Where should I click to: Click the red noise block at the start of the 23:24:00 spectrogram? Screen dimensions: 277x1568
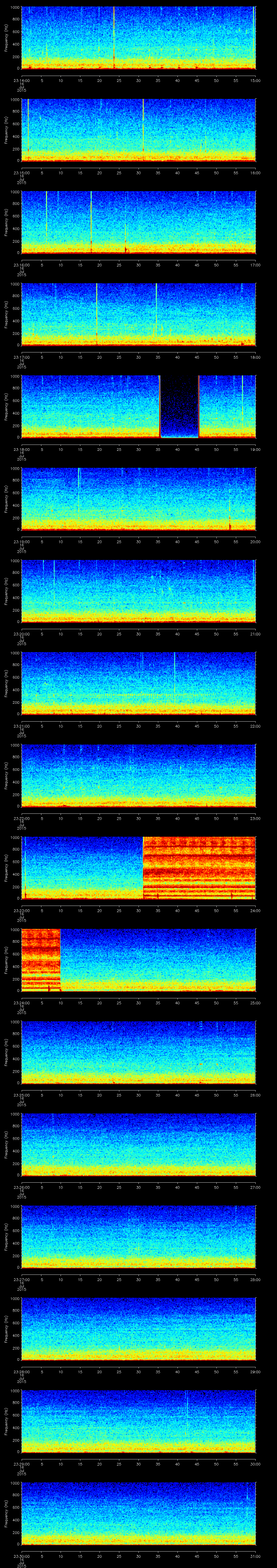pos(41,960)
